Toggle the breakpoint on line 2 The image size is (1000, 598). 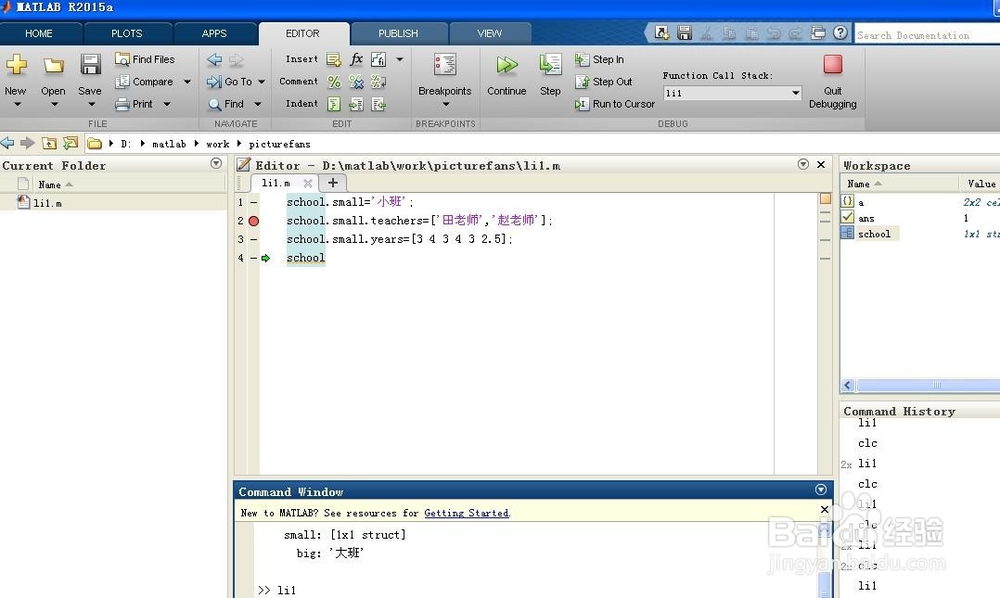254,221
